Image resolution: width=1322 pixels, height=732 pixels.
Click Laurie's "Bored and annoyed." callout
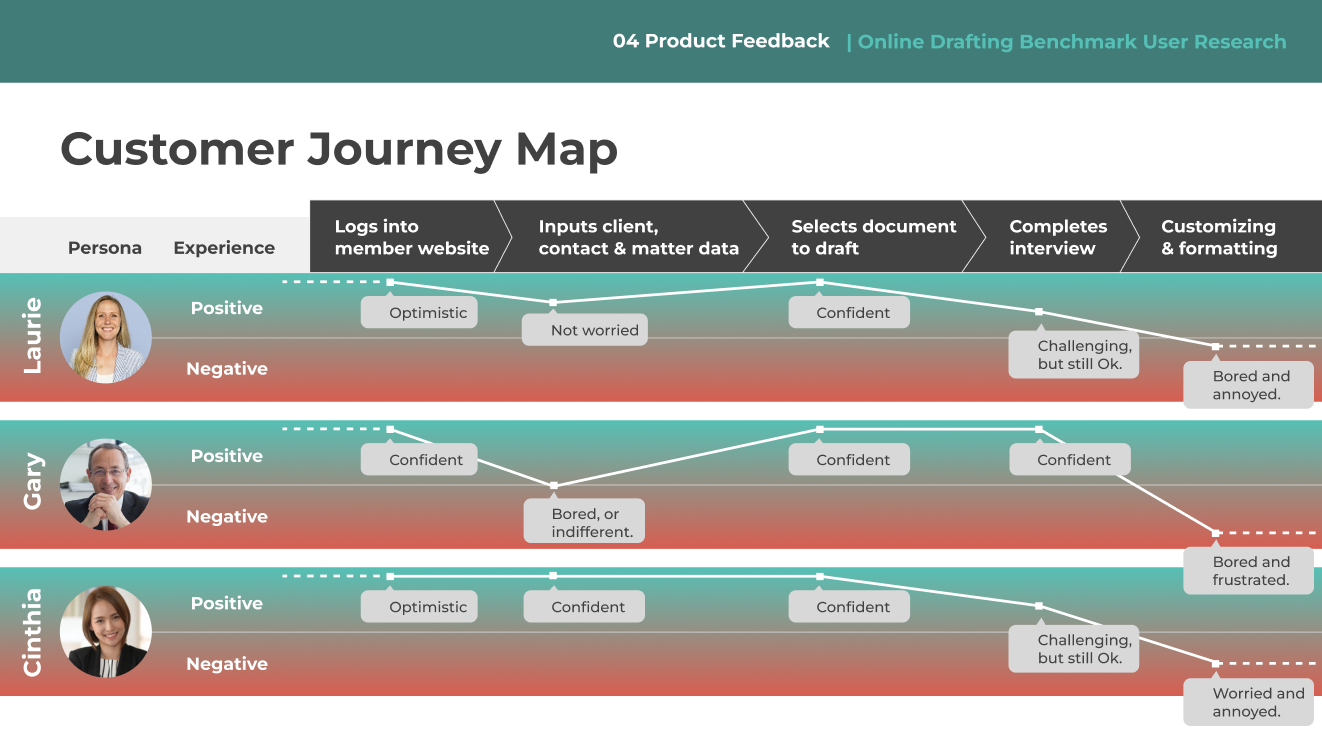coord(1248,385)
